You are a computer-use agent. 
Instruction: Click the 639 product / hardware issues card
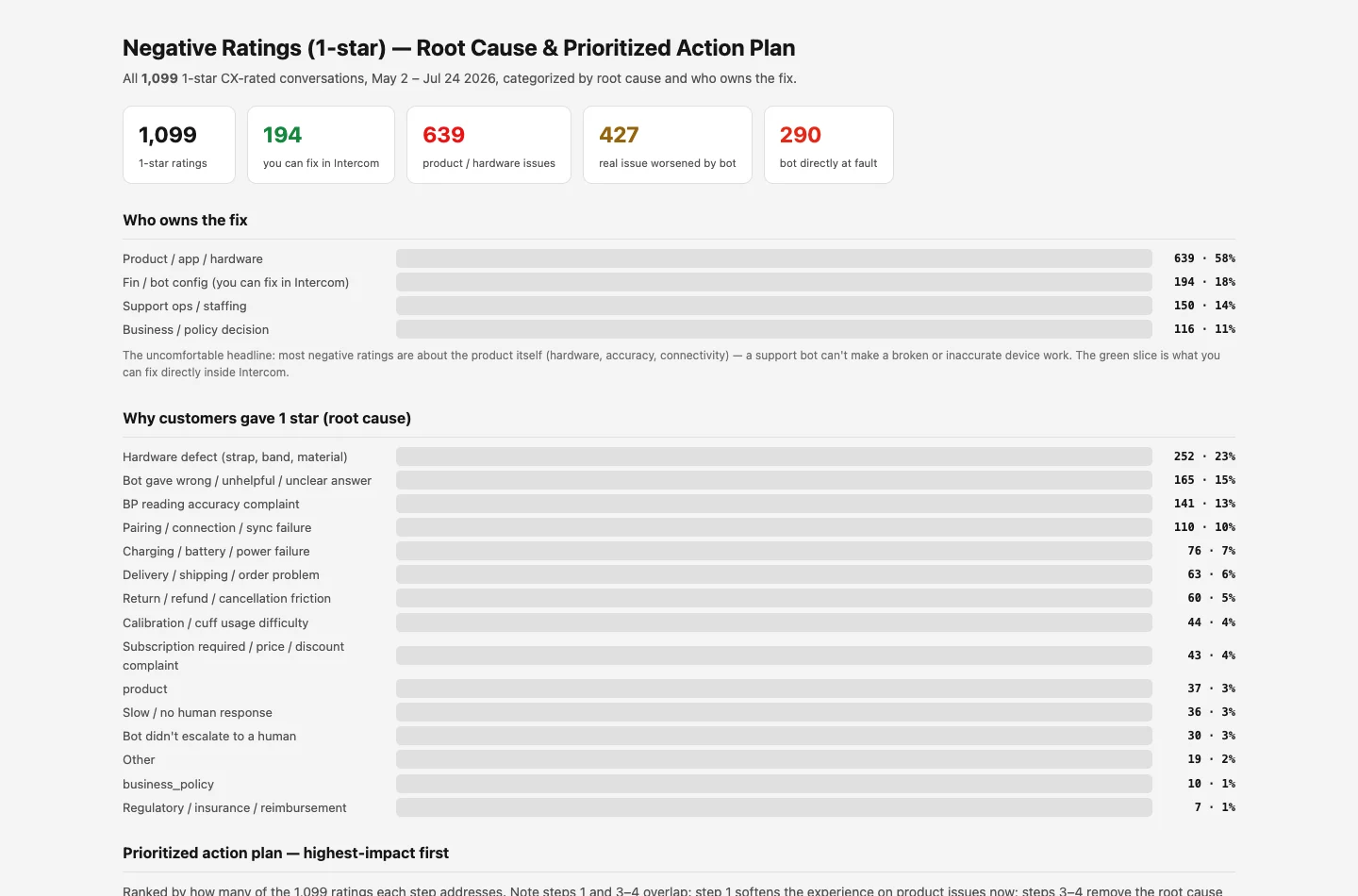(489, 144)
